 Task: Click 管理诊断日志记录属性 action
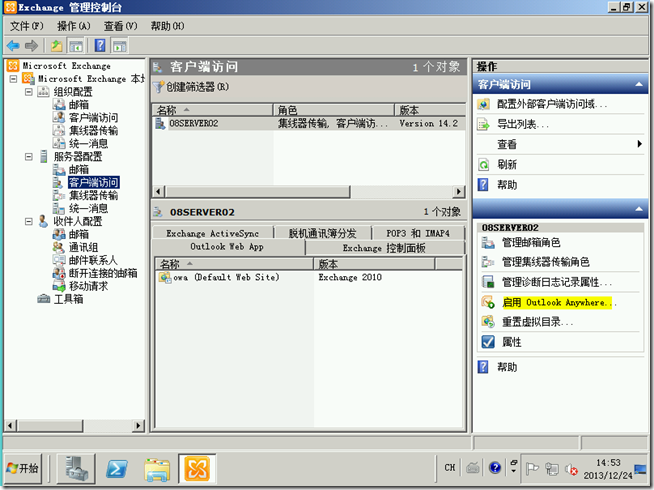coord(557,282)
